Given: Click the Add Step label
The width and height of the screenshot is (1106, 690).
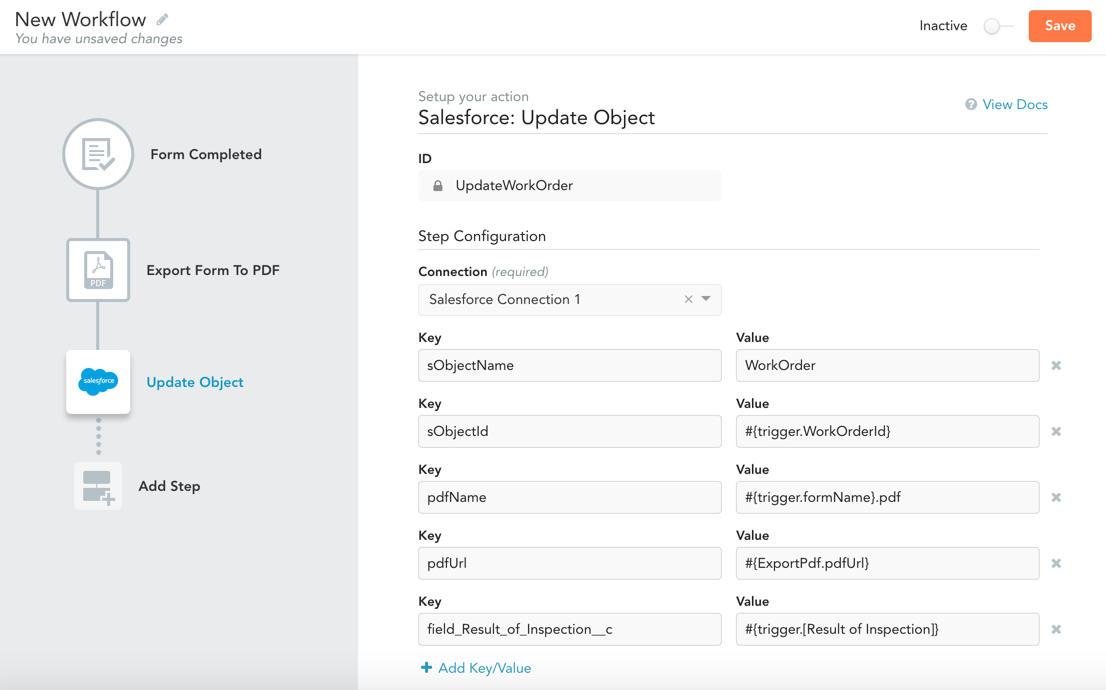Looking at the screenshot, I should 169,486.
